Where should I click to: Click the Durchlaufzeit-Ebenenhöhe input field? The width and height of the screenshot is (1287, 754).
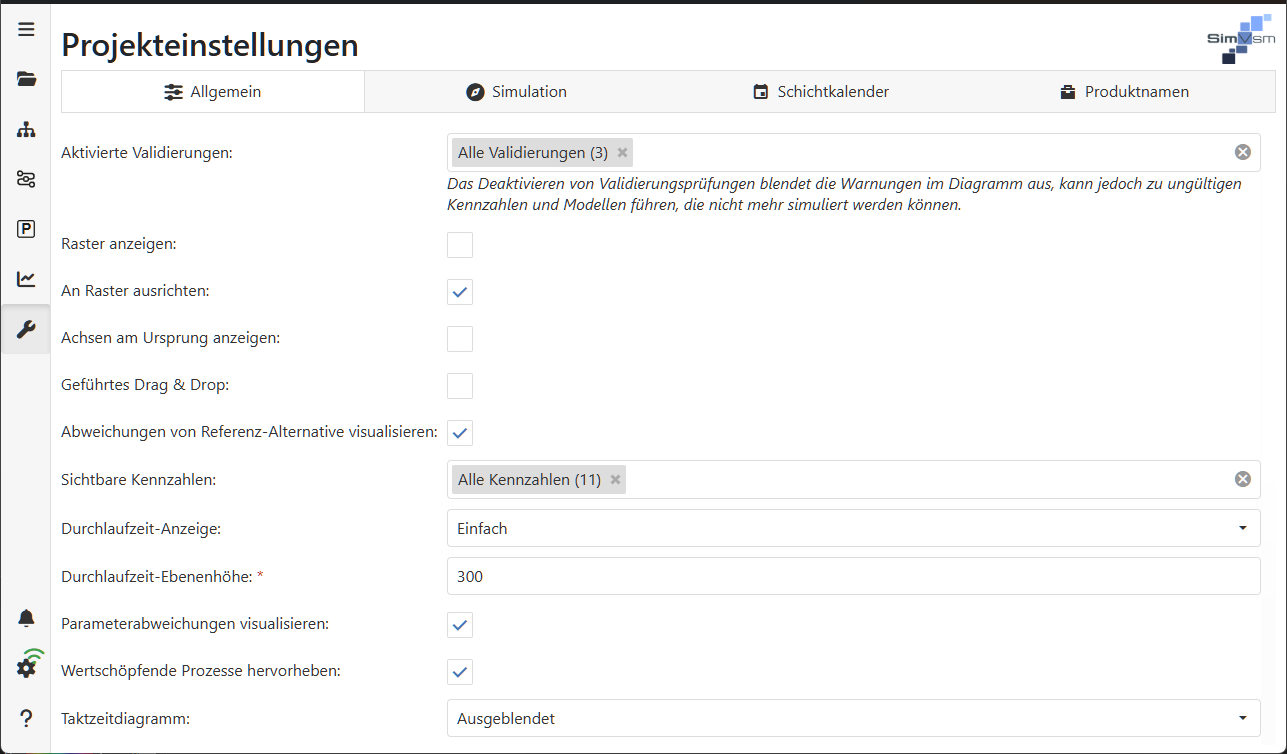click(853, 576)
